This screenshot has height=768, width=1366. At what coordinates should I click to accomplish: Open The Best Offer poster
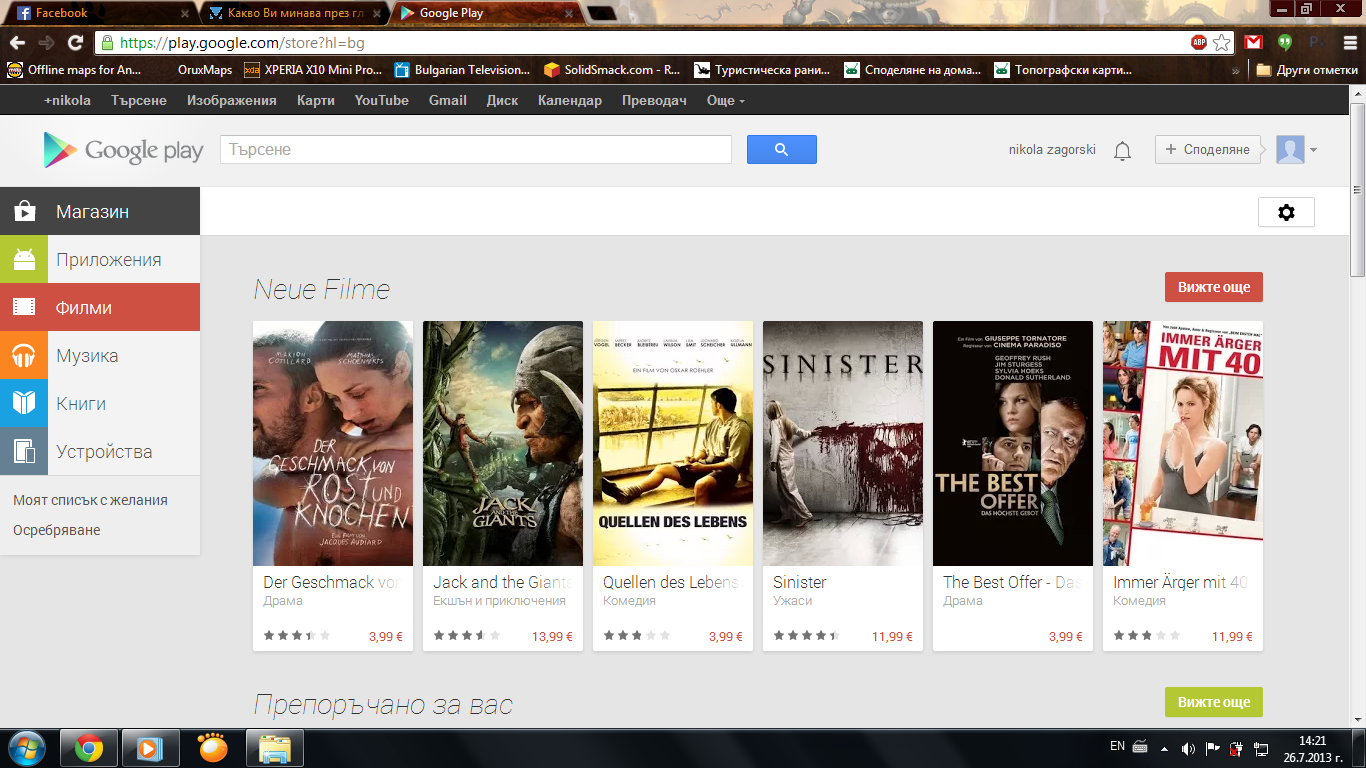(x=1013, y=443)
